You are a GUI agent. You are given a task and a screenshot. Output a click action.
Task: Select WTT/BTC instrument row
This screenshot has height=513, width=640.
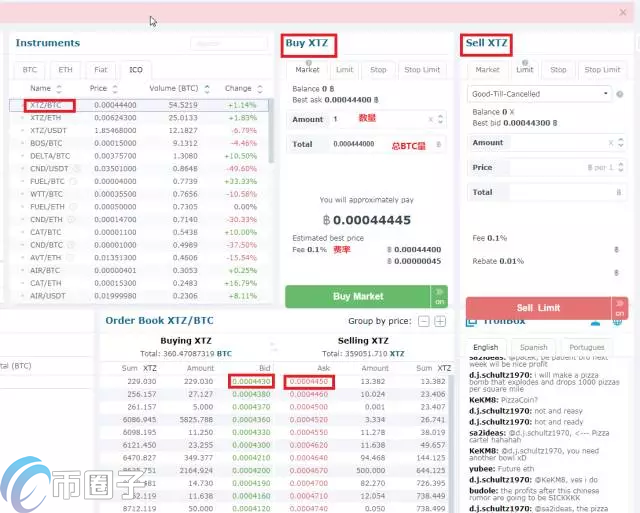139,194
